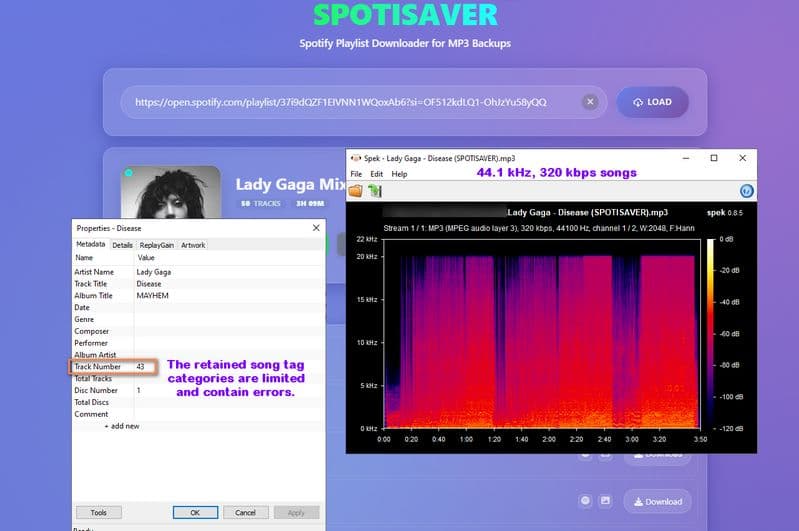Open the Help menu in Spek
Screen dimensions: 799x531
pyautogui.click(x=400, y=174)
